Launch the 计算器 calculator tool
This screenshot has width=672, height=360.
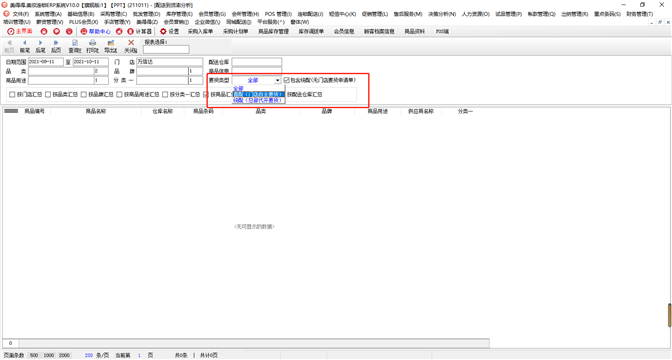tap(139, 31)
